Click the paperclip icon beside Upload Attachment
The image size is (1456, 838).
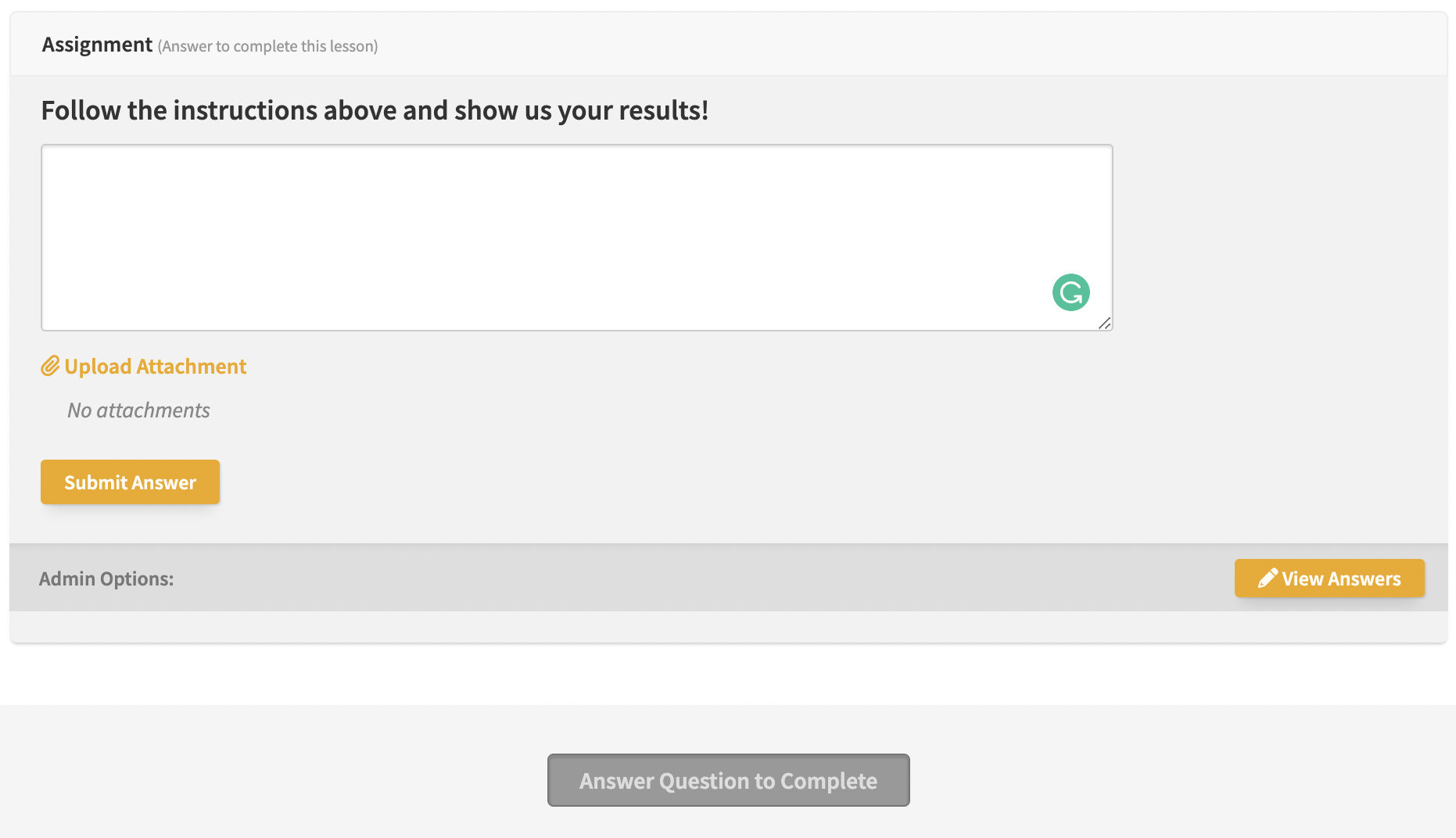click(50, 366)
